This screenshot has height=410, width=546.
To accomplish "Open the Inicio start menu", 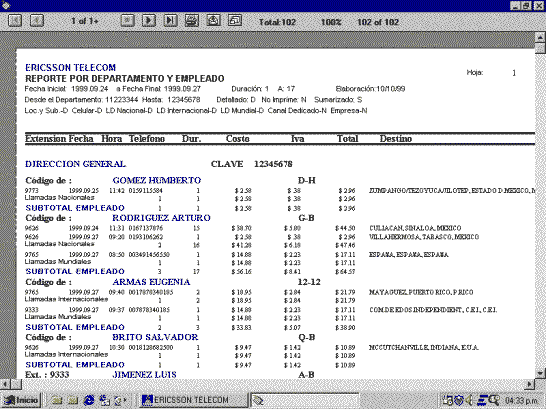I will pyautogui.click(x=22, y=400).
